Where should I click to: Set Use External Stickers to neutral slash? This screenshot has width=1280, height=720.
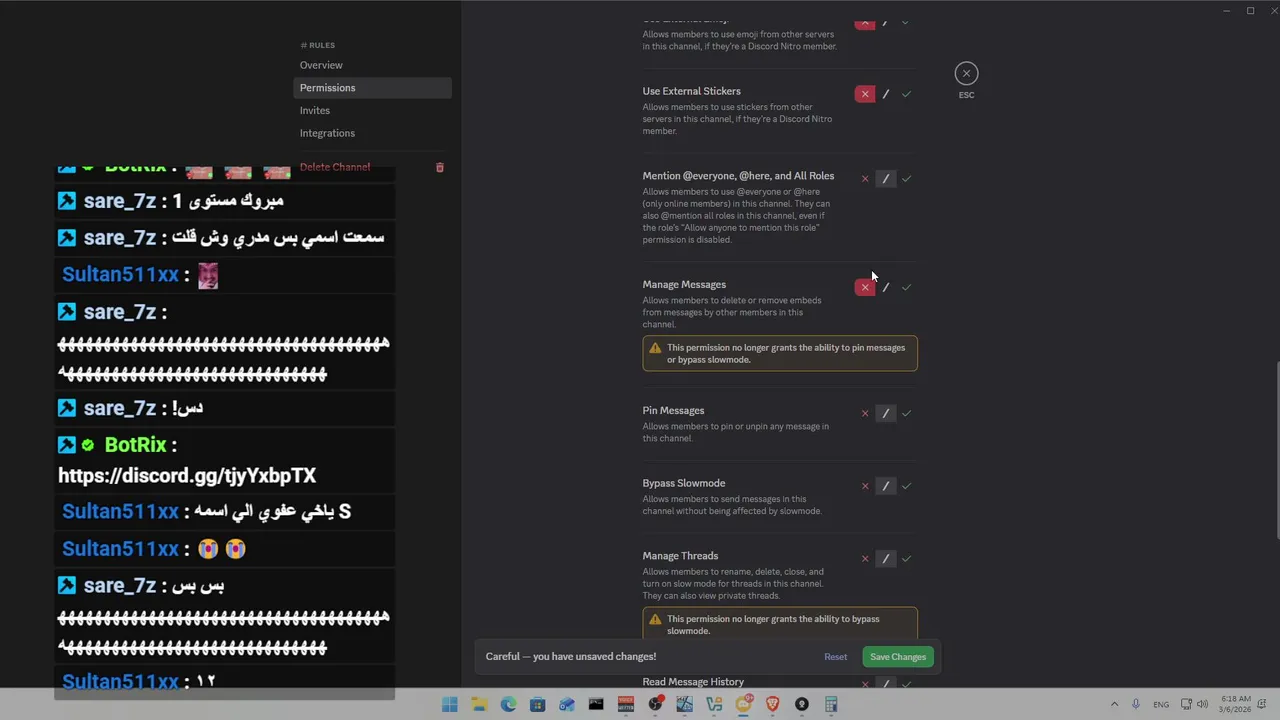(x=886, y=94)
